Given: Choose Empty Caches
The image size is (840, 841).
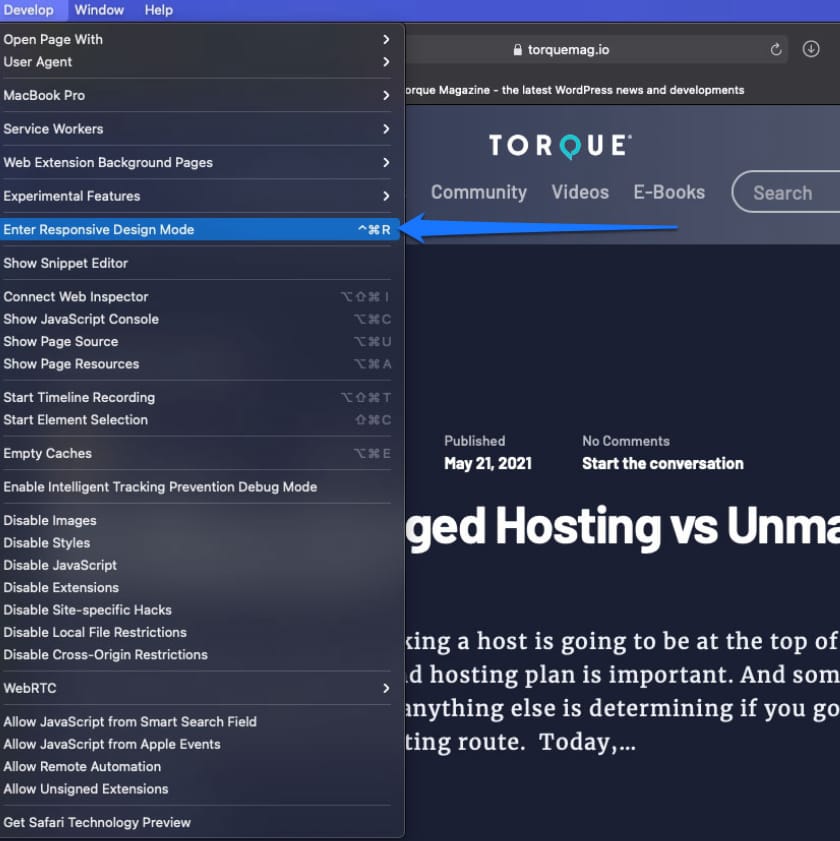Looking at the screenshot, I should [x=196, y=454].
